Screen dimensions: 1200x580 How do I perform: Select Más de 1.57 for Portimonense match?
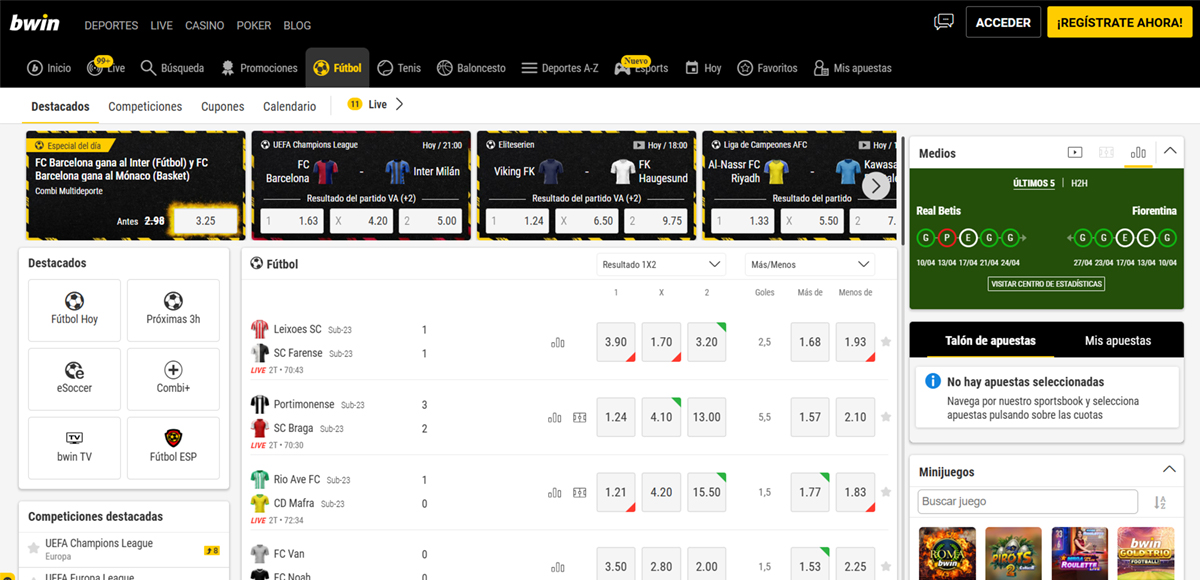[x=810, y=417]
